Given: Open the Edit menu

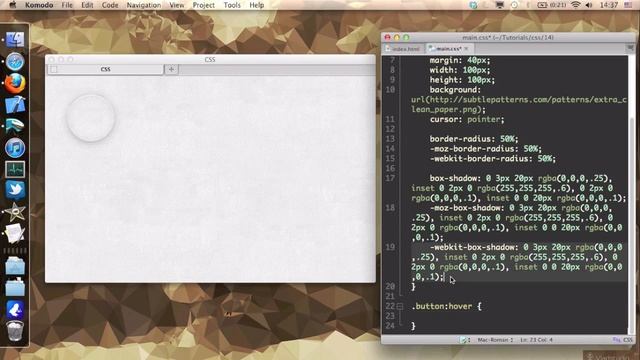Looking at the screenshot, I should coord(87,5).
